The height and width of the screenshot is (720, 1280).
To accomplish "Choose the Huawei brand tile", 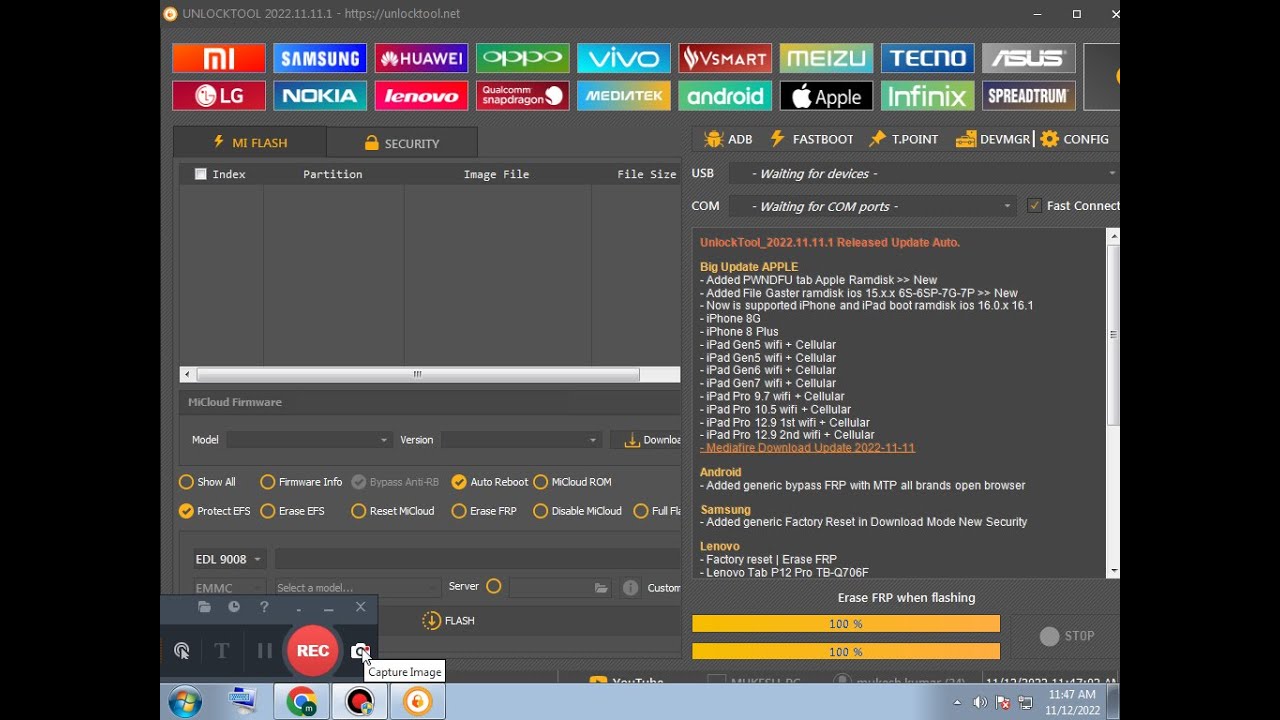I will [421, 58].
